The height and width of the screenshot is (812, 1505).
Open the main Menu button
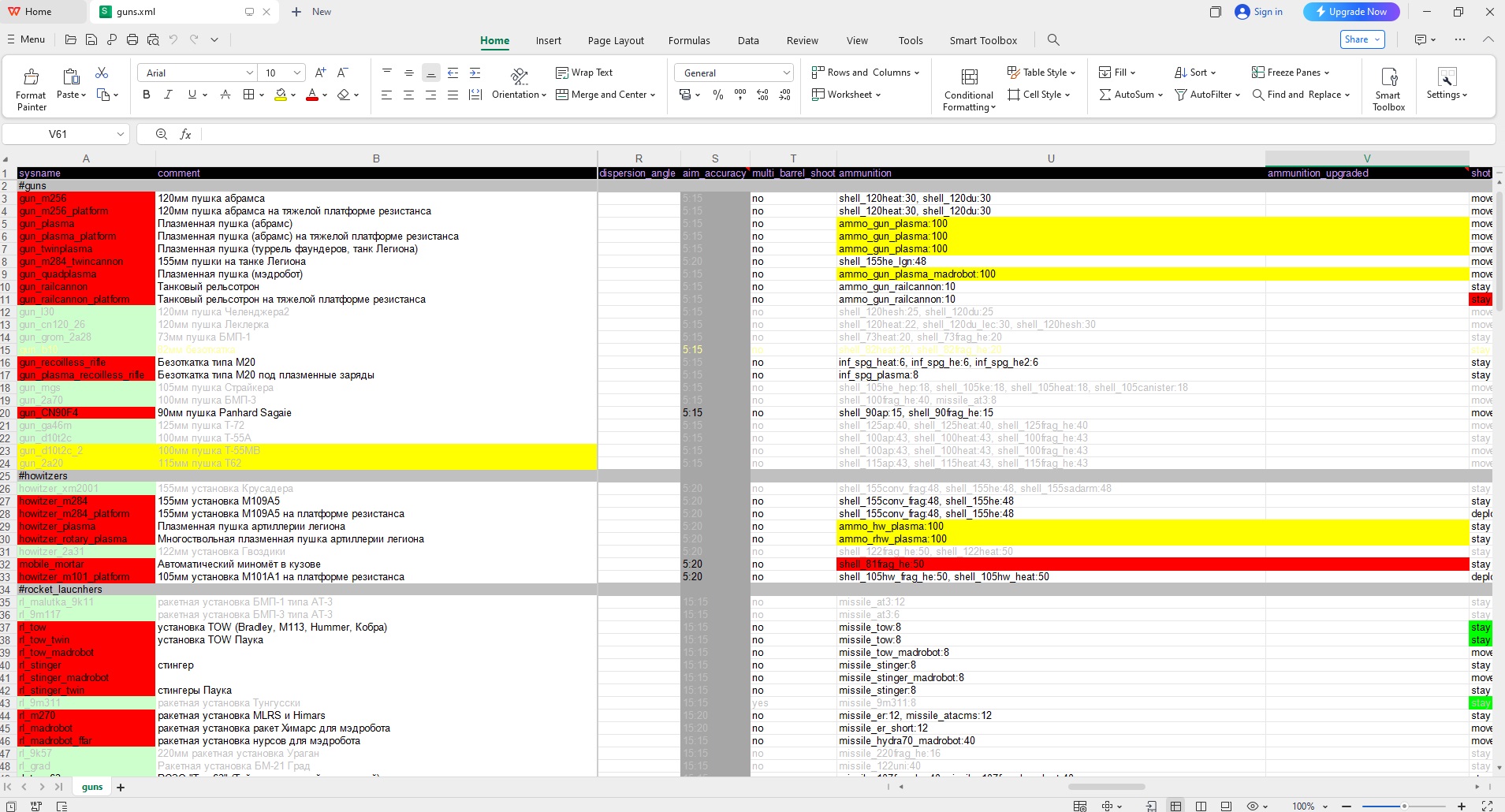pos(26,39)
